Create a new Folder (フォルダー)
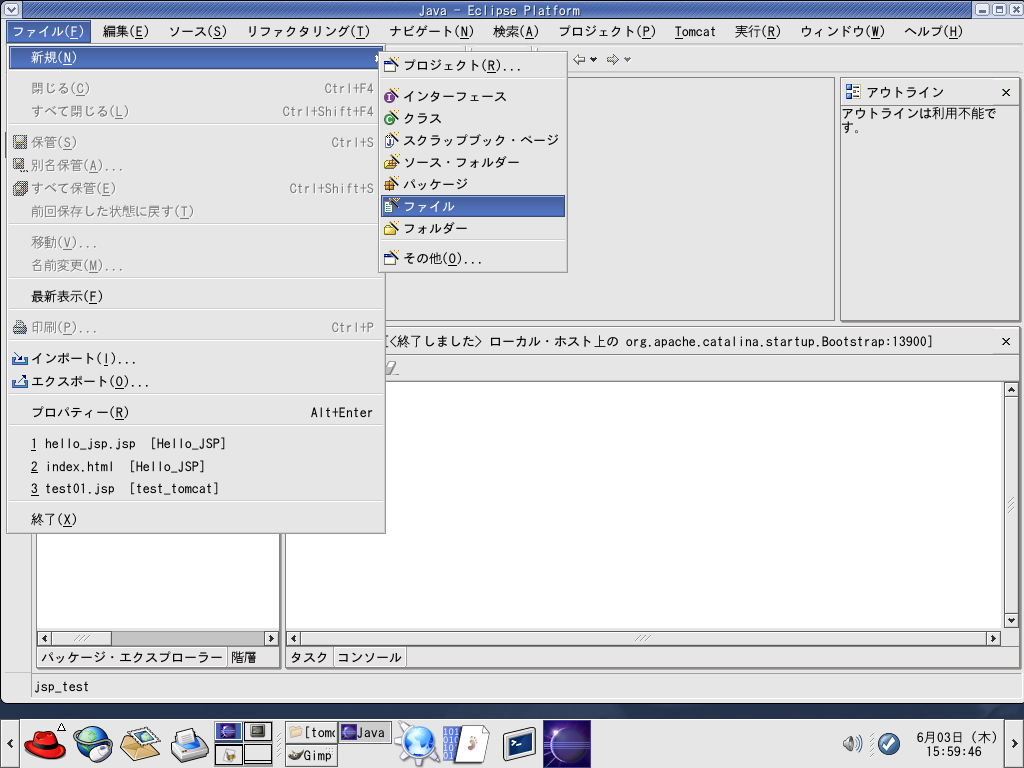The height and width of the screenshot is (768, 1024). click(x=473, y=229)
